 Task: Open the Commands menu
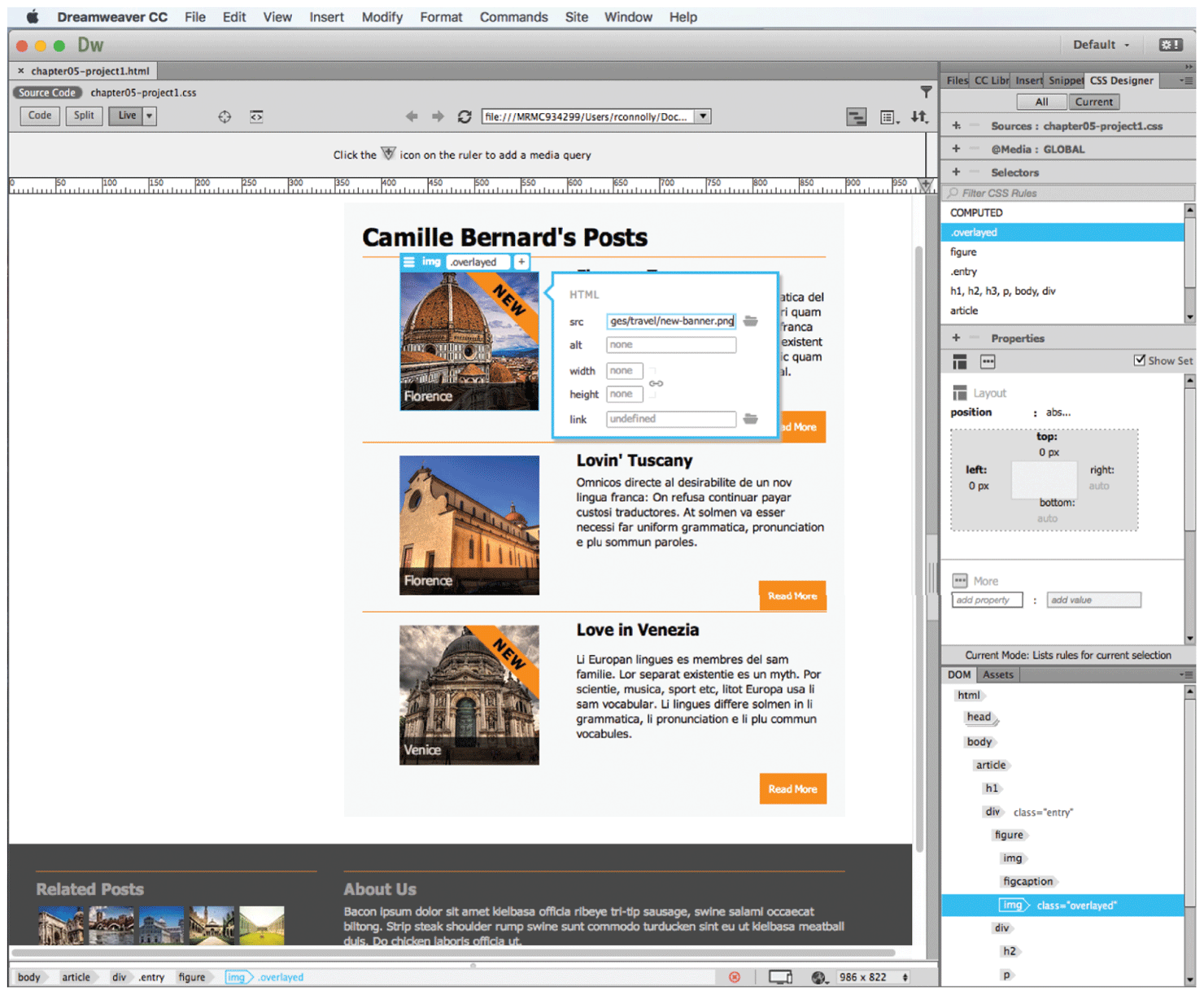tap(513, 17)
